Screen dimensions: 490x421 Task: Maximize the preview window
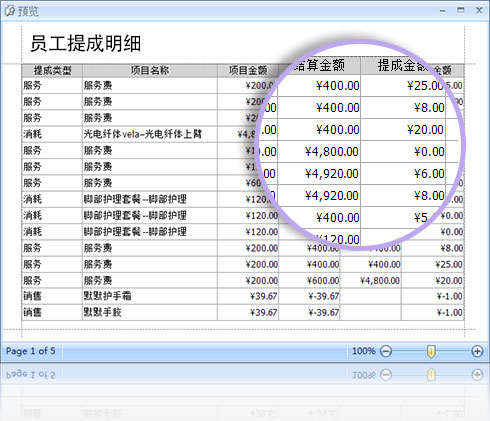tap(461, 10)
